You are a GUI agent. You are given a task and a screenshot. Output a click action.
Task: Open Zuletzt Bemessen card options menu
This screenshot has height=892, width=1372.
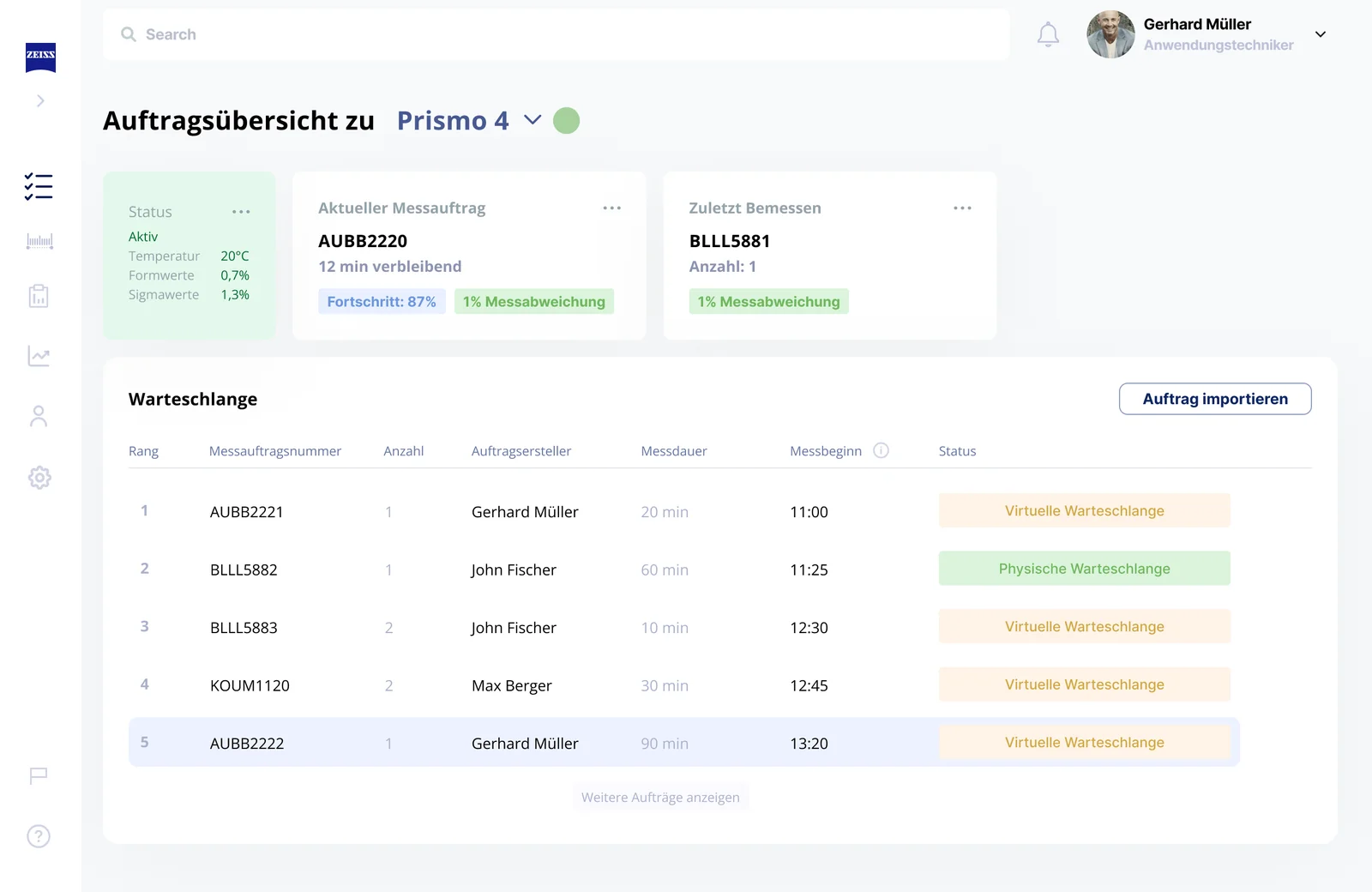[x=962, y=208]
